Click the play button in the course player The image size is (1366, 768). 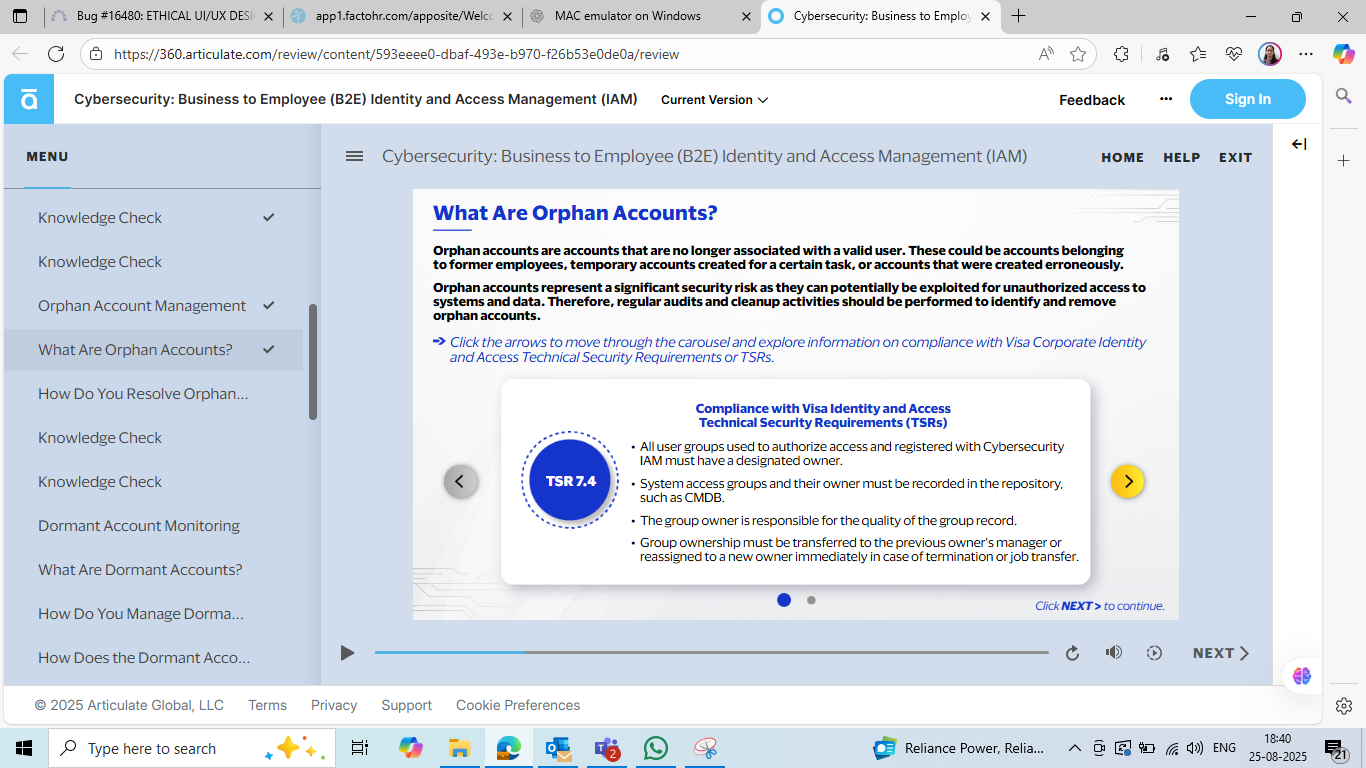(x=347, y=653)
